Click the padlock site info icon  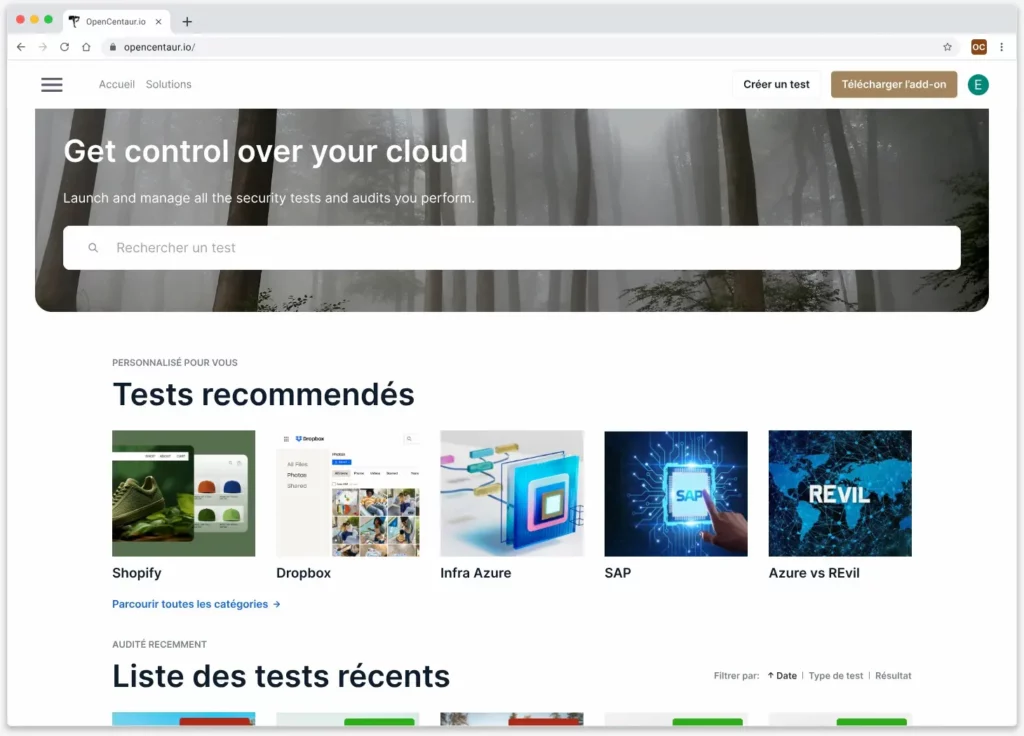(113, 47)
